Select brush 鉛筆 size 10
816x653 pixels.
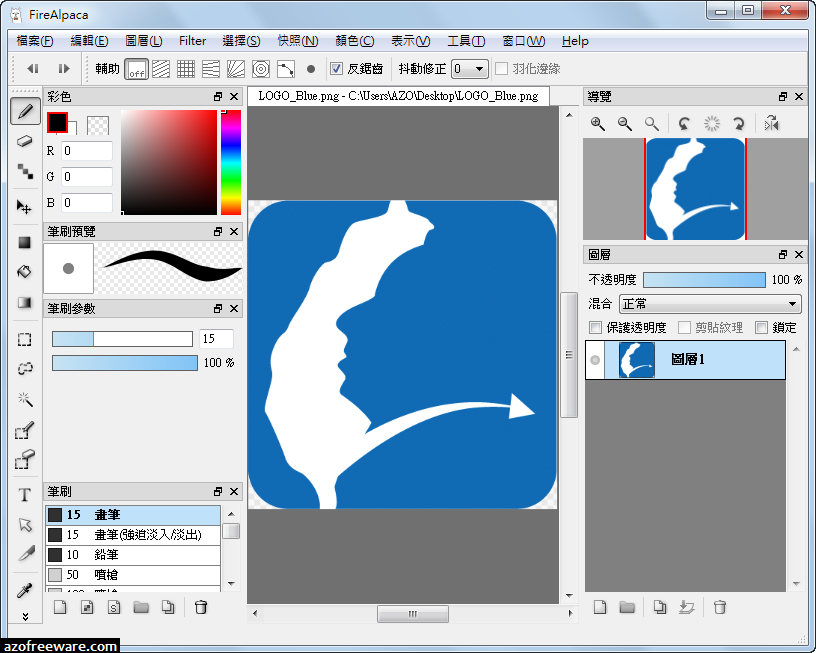tap(133, 555)
